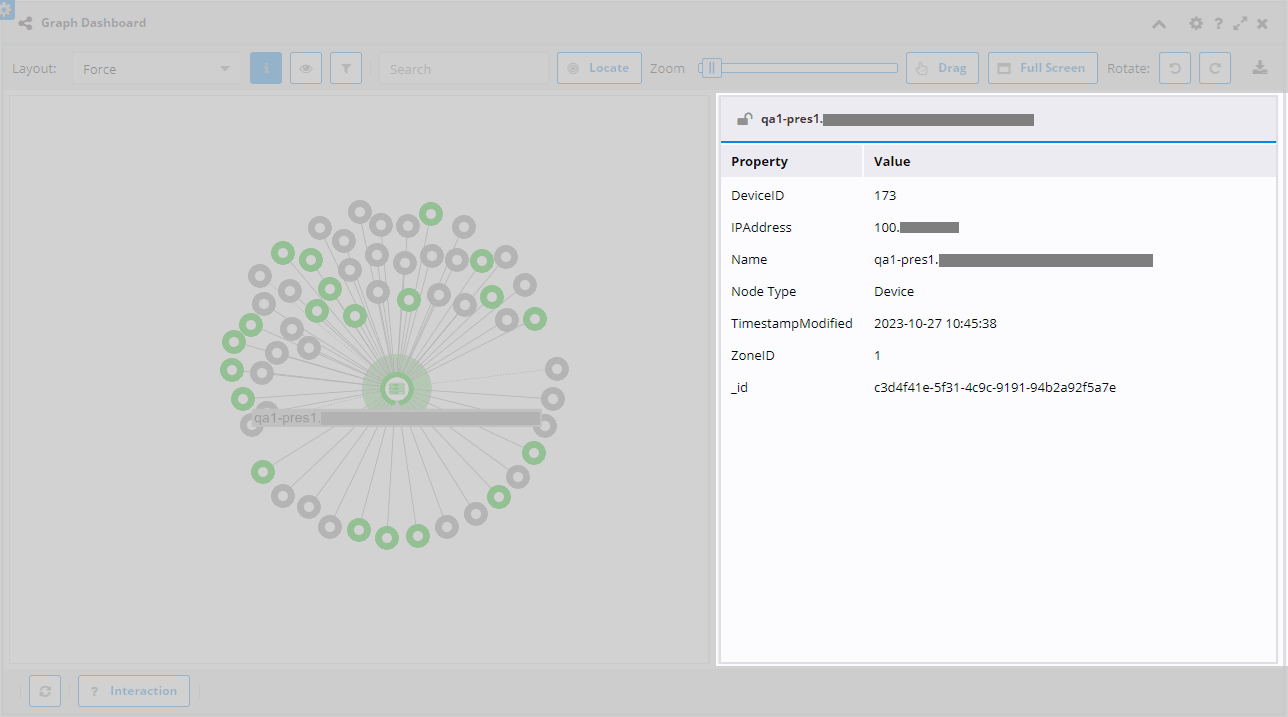The width and height of the screenshot is (1288, 717).
Task: Open the filter icon next to the eye
Action: click(345, 67)
